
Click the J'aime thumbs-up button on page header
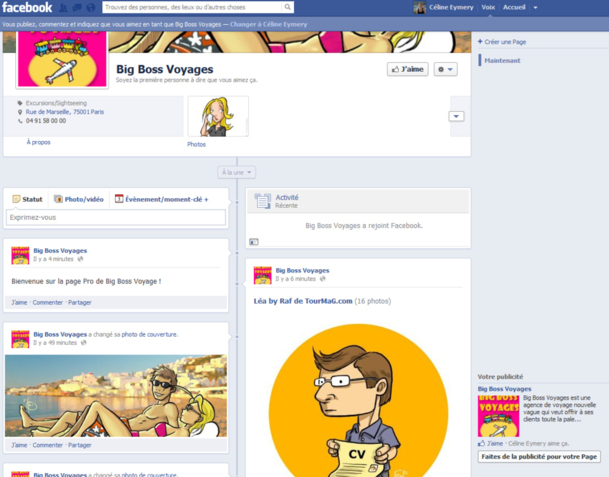[407, 69]
